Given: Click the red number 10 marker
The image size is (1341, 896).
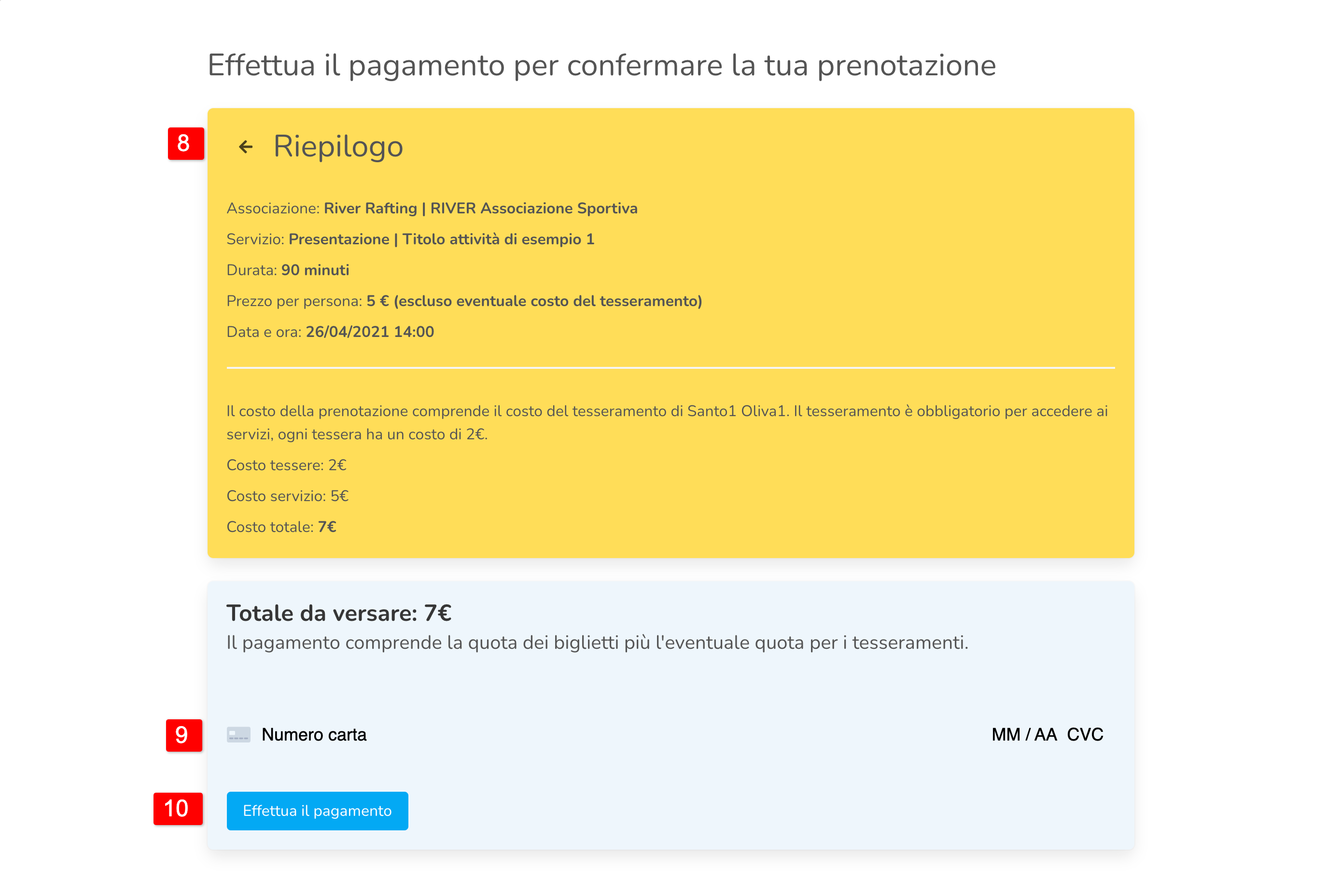Looking at the screenshot, I should pyautogui.click(x=178, y=808).
